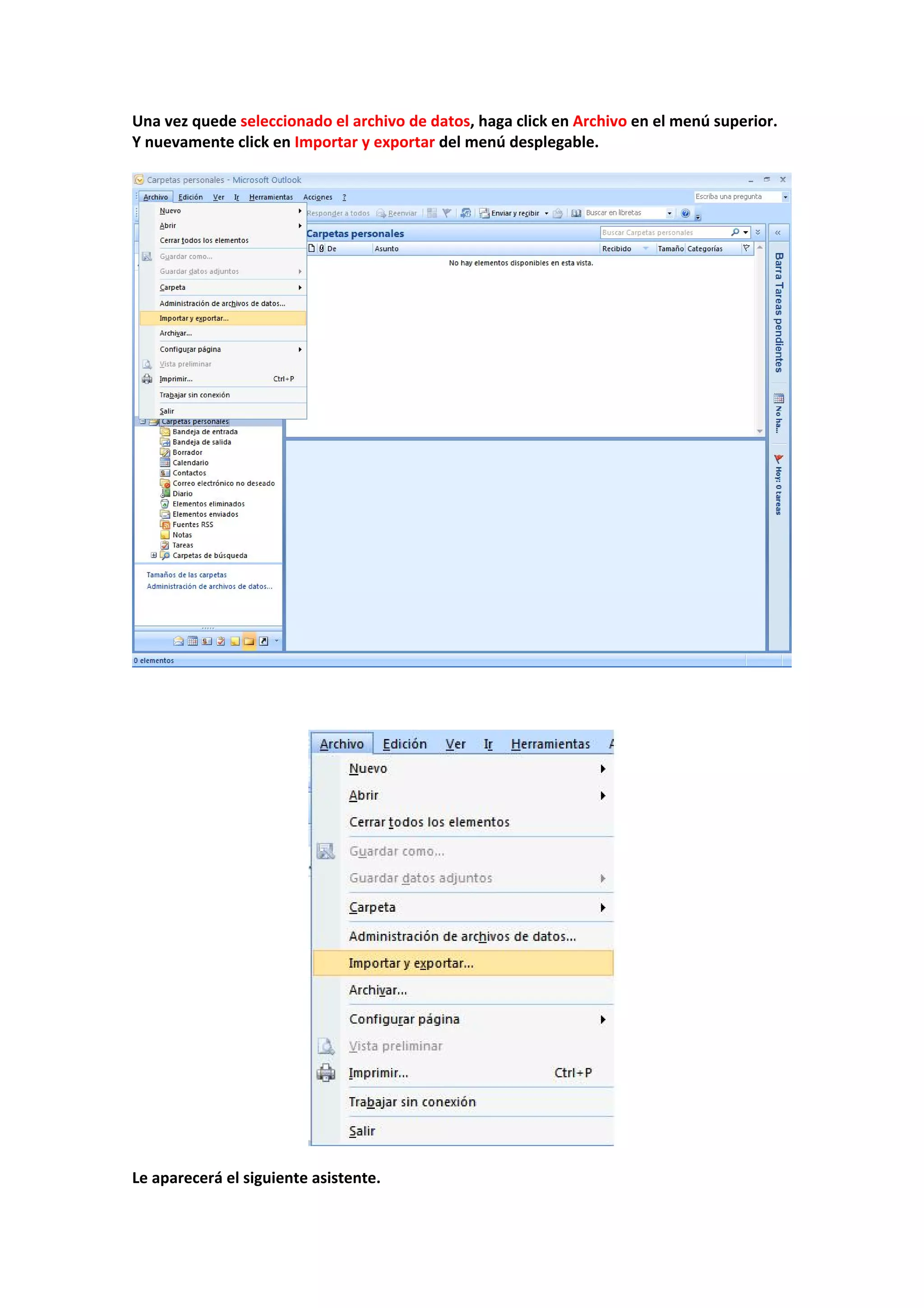This screenshot has width=924, height=1308.
Task: Click Buscar Carpetas personales search box
Action: [665, 232]
